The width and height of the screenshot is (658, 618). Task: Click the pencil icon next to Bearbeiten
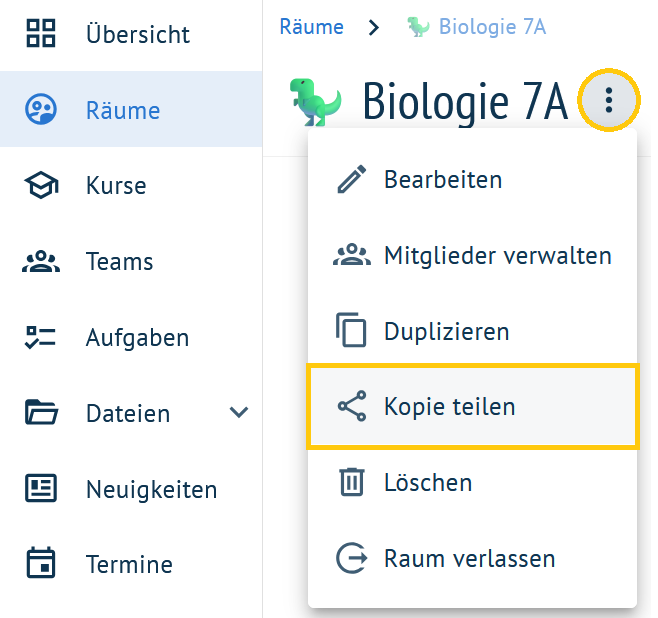click(x=352, y=180)
